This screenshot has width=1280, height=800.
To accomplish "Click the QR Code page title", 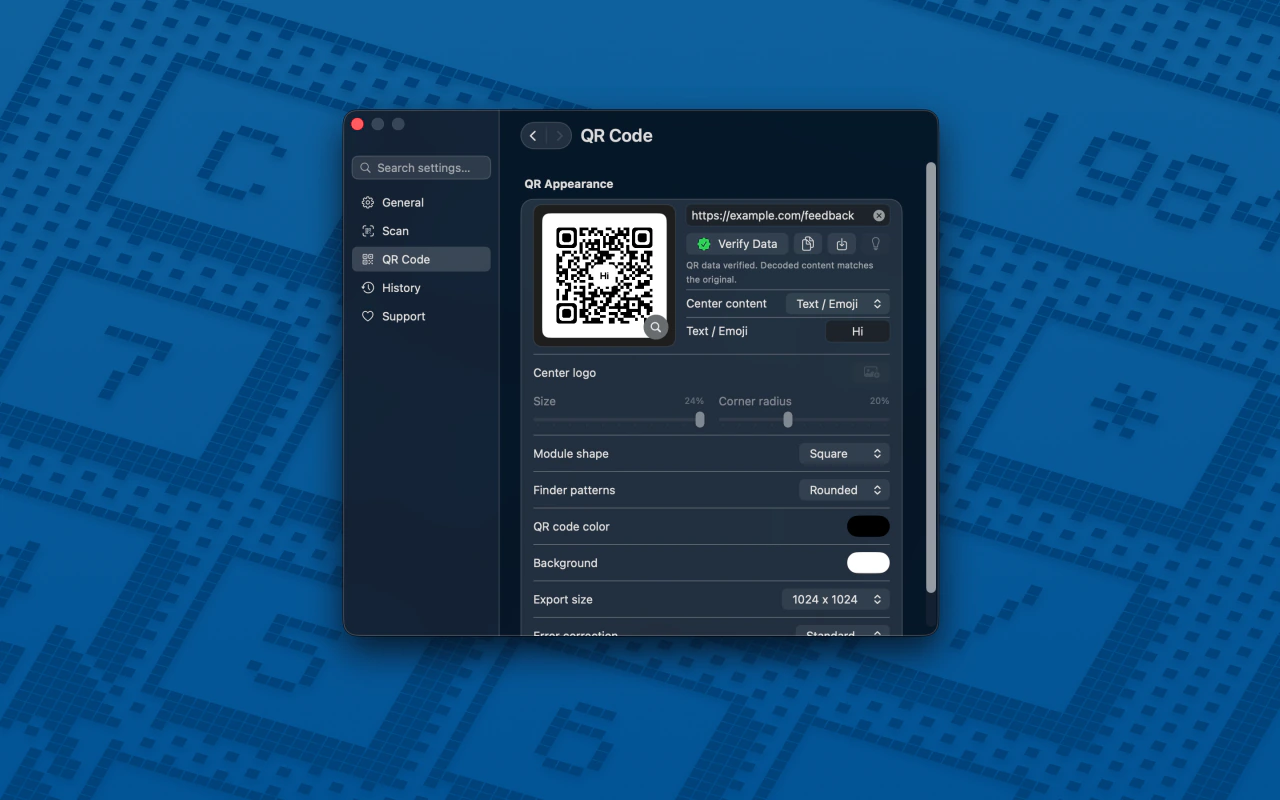I will click(616, 136).
